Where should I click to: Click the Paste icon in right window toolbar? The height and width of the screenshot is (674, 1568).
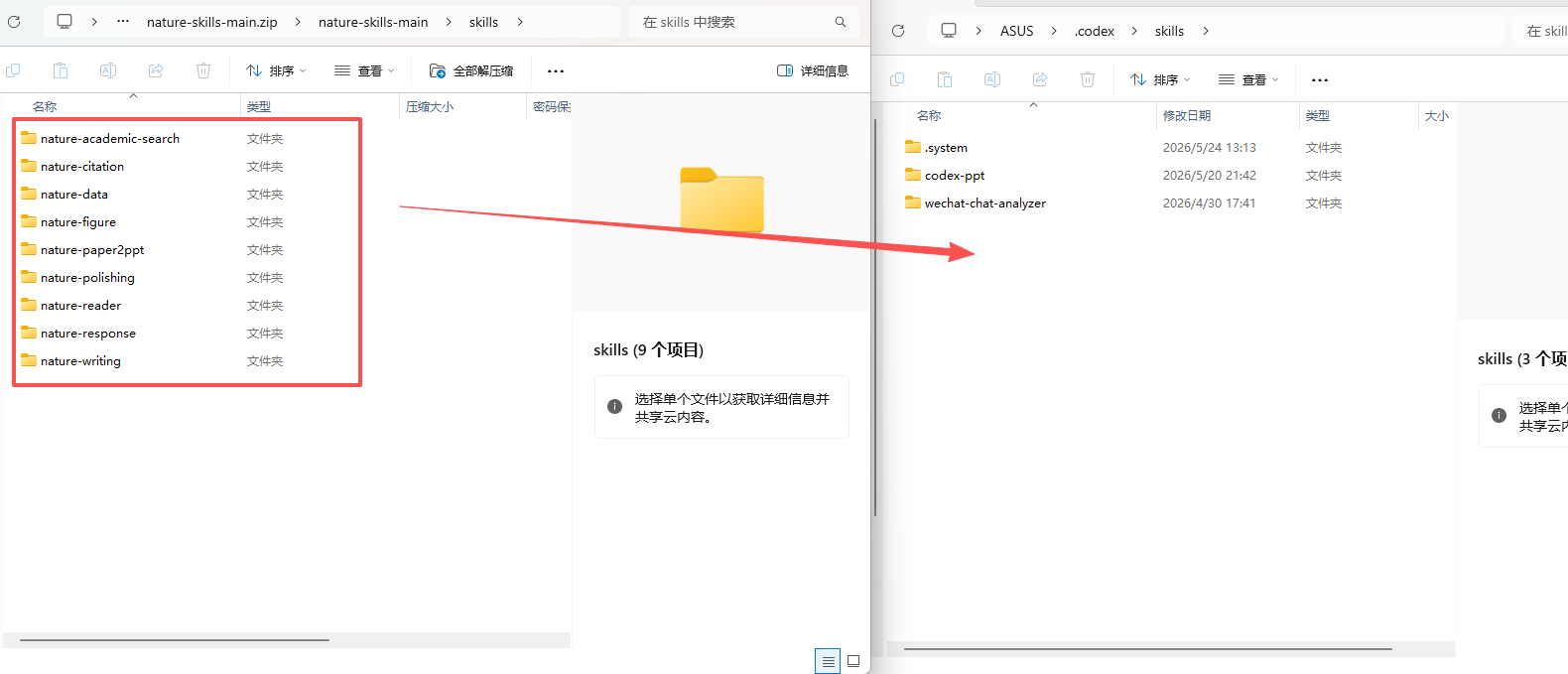(x=945, y=79)
